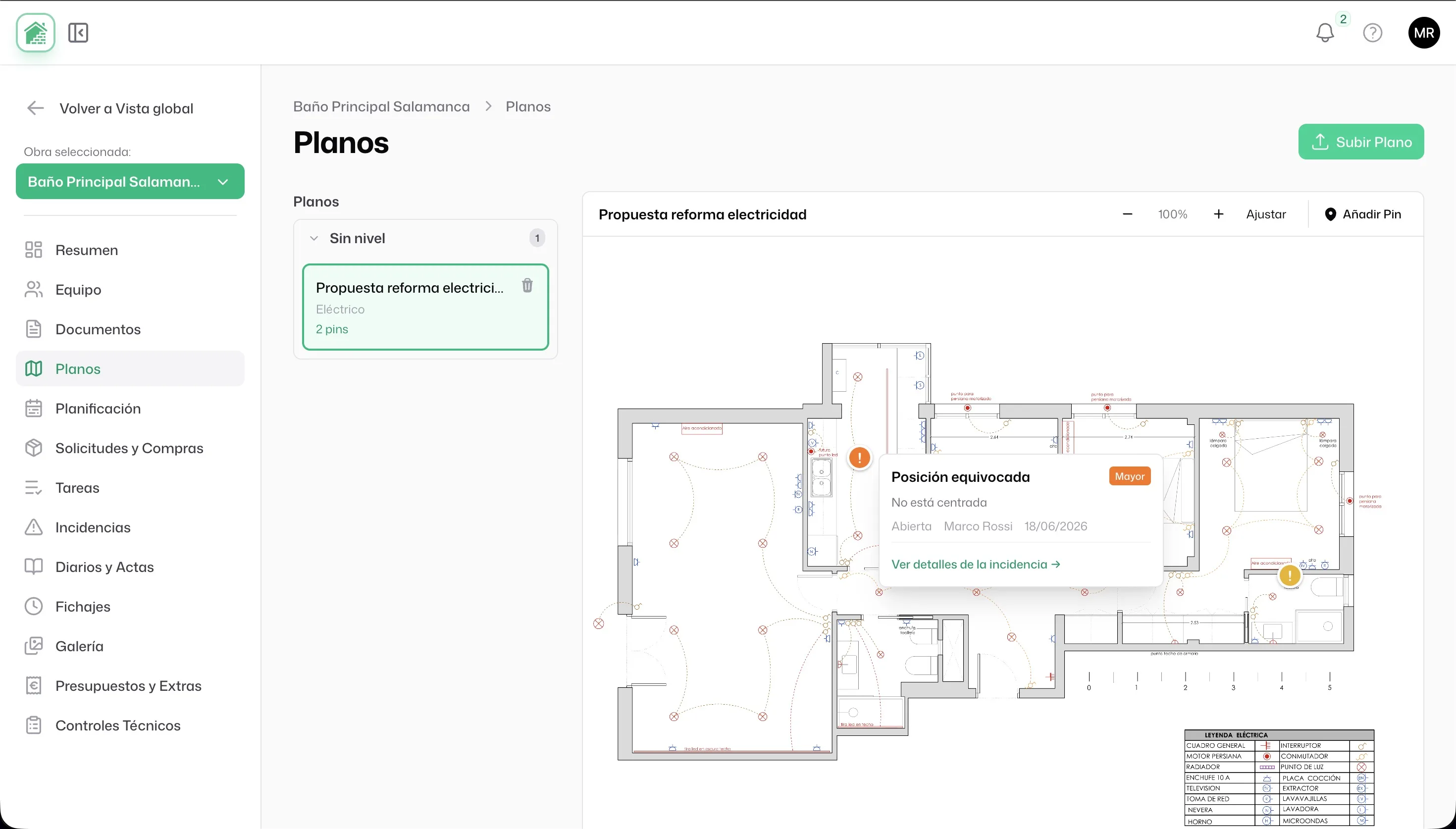
Task: Open the help question mark icon
Action: pyautogui.click(x=1372, y=33)
